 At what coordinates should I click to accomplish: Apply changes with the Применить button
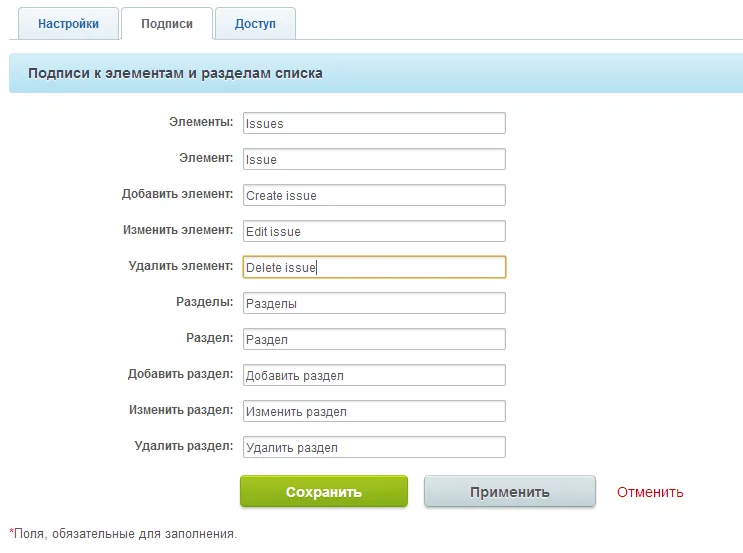coord(510,492)
